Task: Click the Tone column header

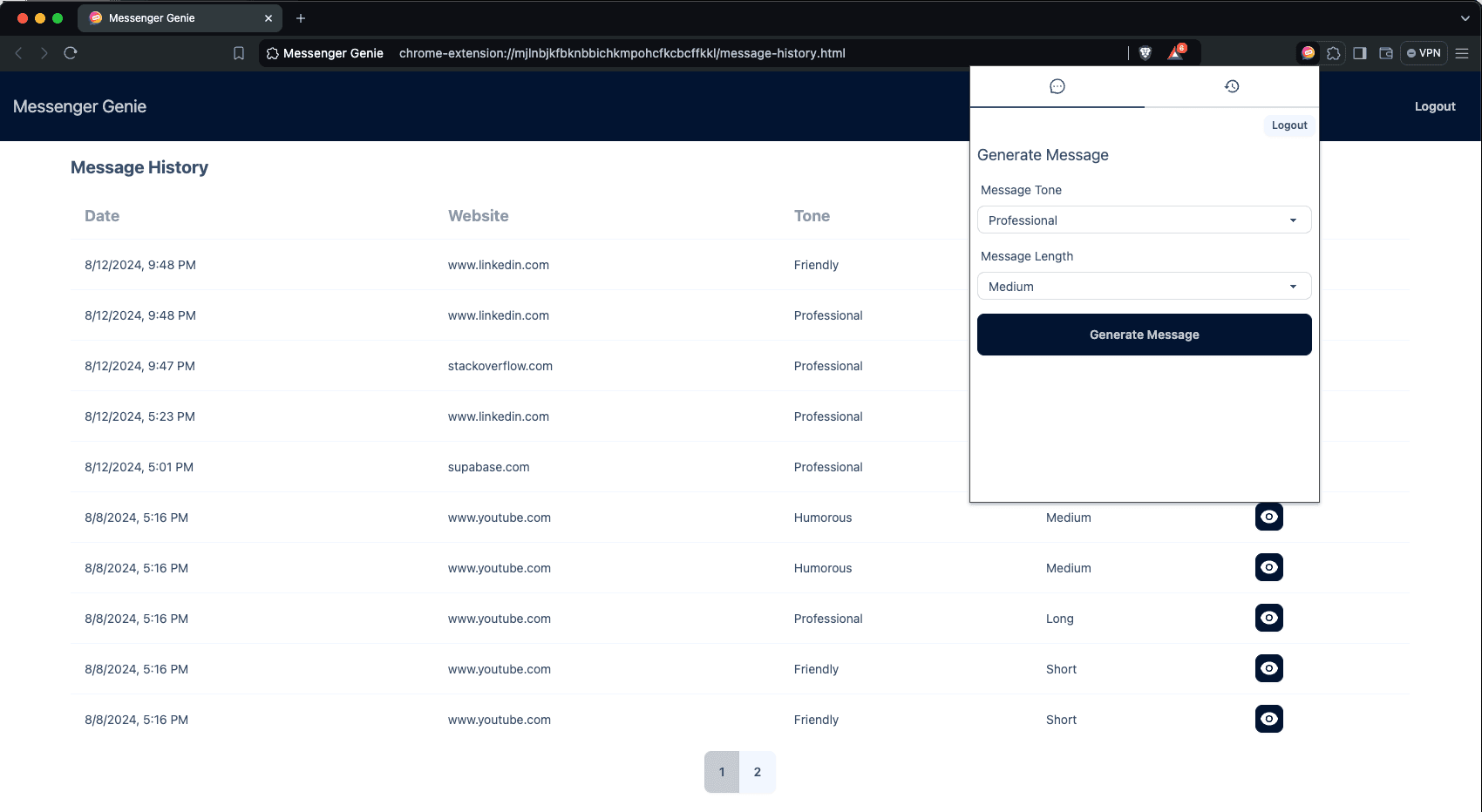Action: pos(812,216)
